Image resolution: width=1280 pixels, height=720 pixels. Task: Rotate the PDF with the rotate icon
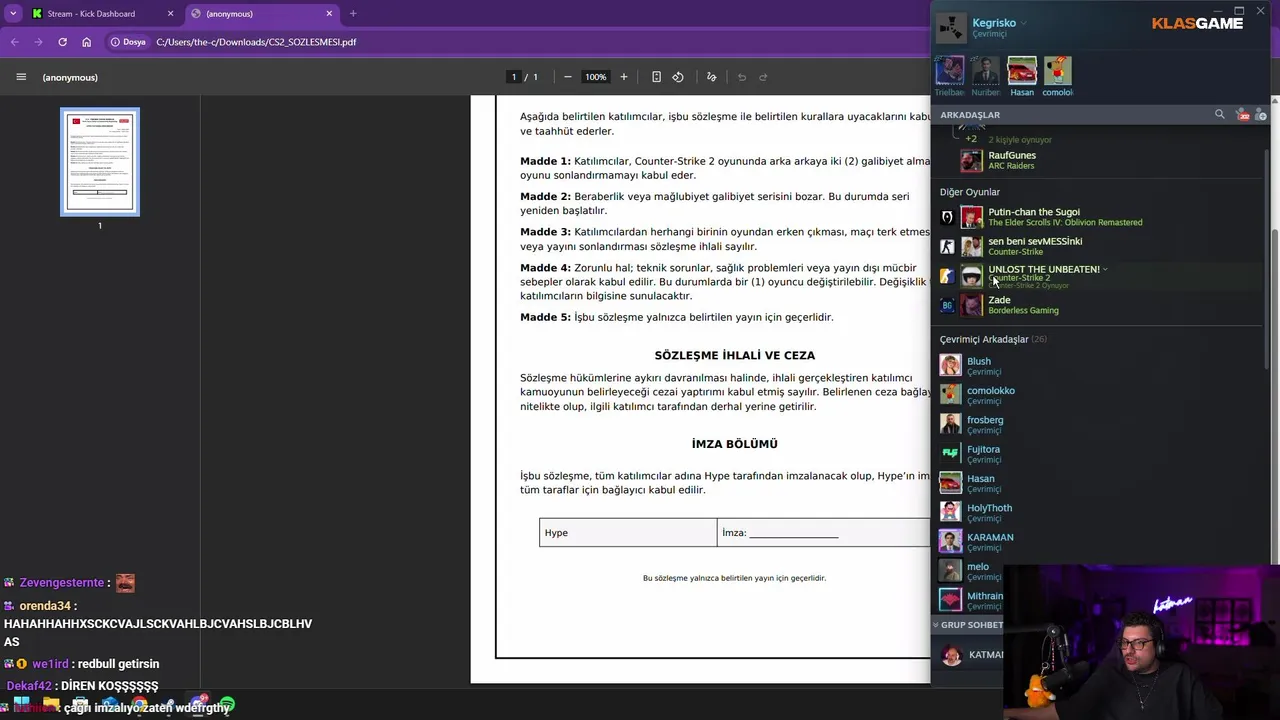[678, 77]
